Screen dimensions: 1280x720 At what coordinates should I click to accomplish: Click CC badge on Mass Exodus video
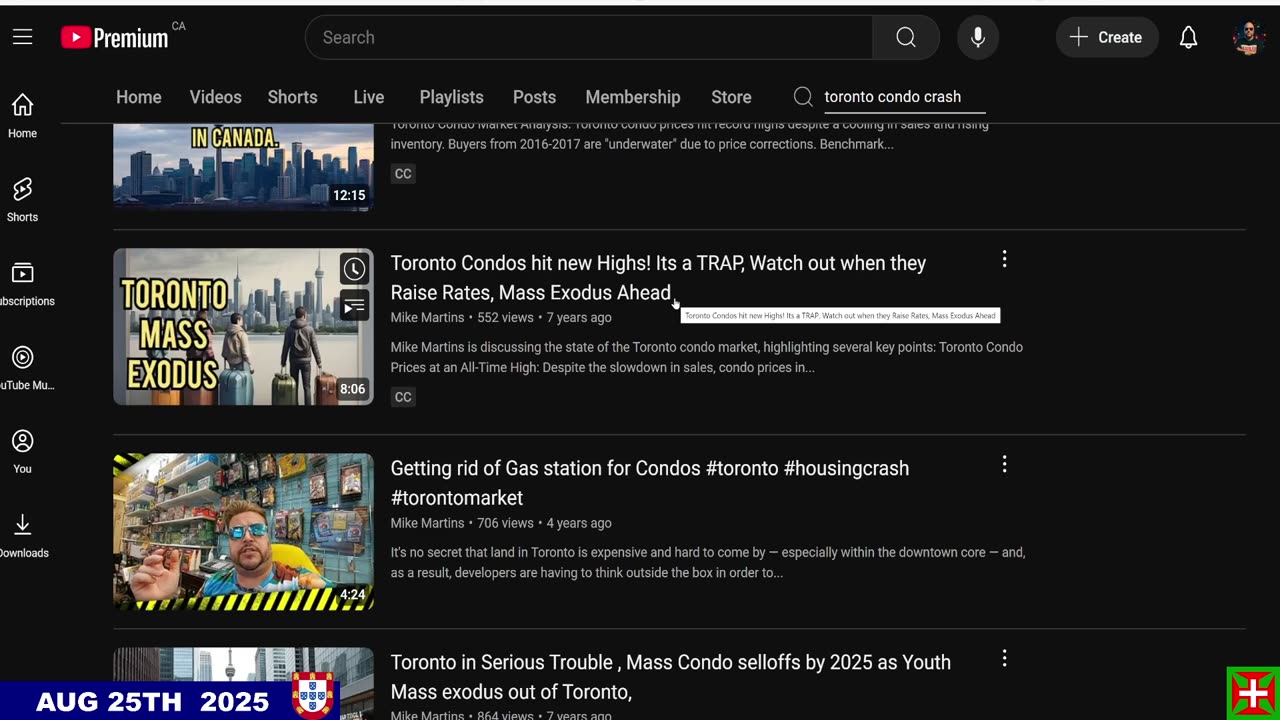(x=403, y=397)
